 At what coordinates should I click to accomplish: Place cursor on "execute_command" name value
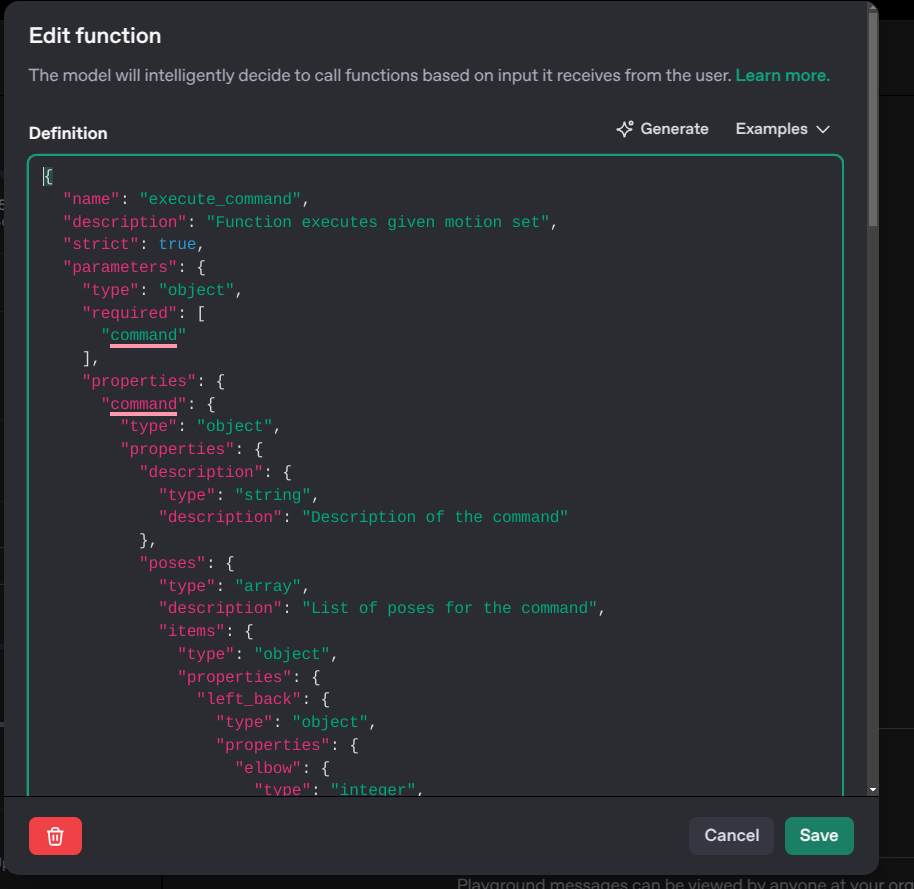pyautogui.click(x=219, y=198)
